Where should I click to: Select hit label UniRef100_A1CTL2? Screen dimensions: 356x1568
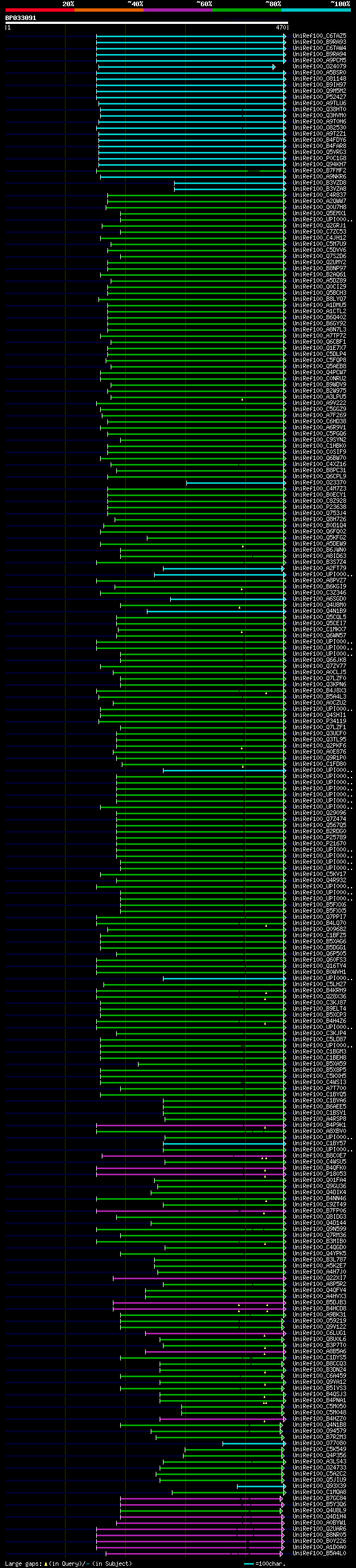point(319,311)
